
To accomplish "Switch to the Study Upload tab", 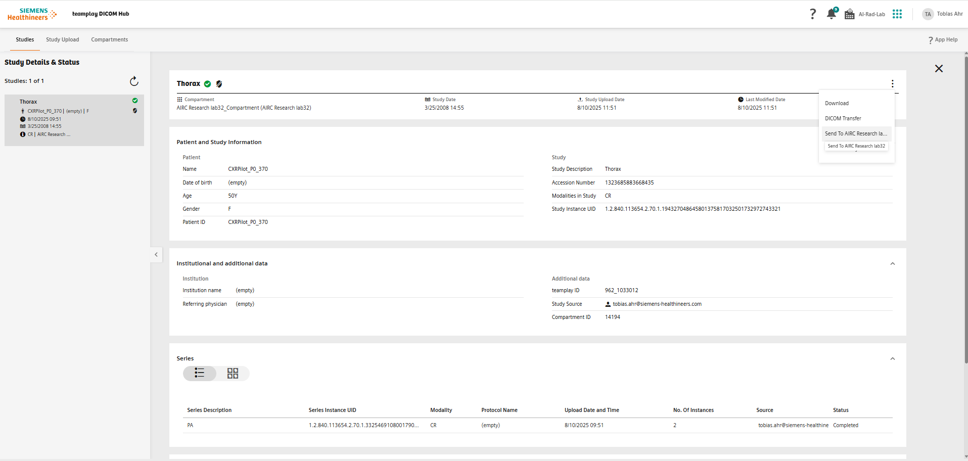I will [62, 40].
